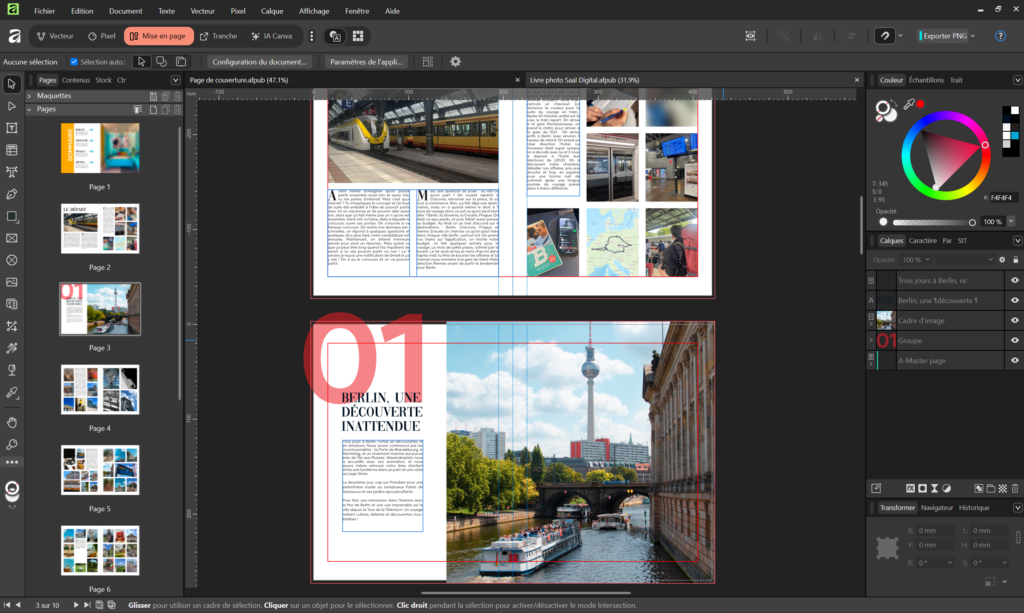1024x613 pixels.
Task: Select the Rectangle shape tool
Action: (12, 216)
